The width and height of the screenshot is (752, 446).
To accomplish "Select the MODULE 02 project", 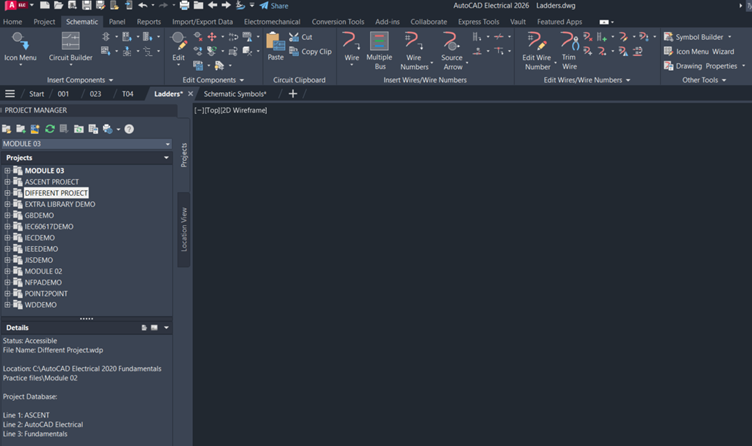I will [x=43, y=271].
